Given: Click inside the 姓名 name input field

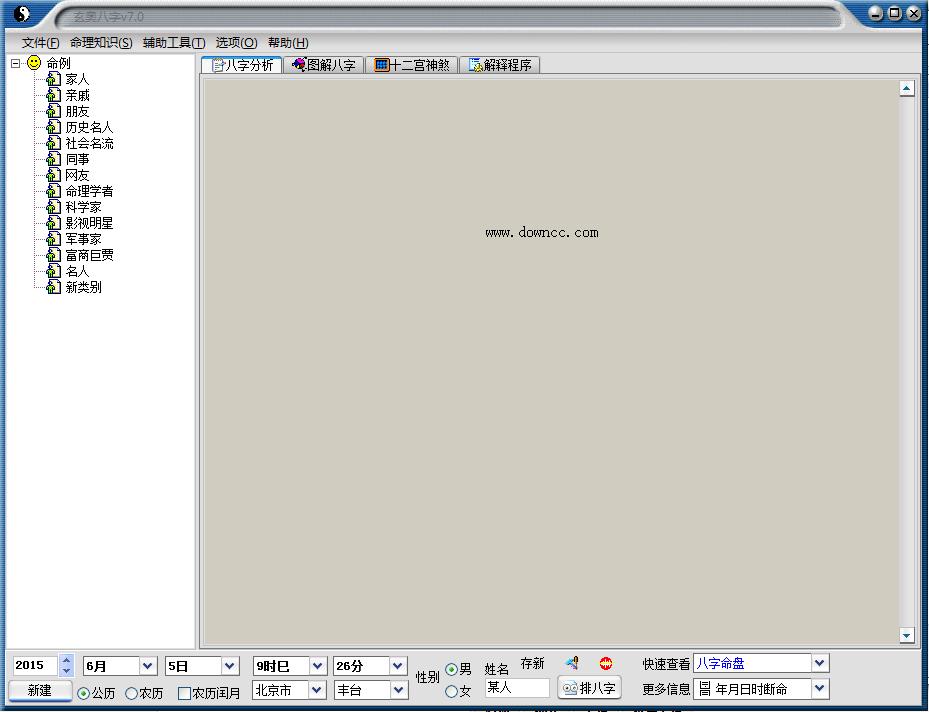Looking at the screenshot, I should point(516,688).
